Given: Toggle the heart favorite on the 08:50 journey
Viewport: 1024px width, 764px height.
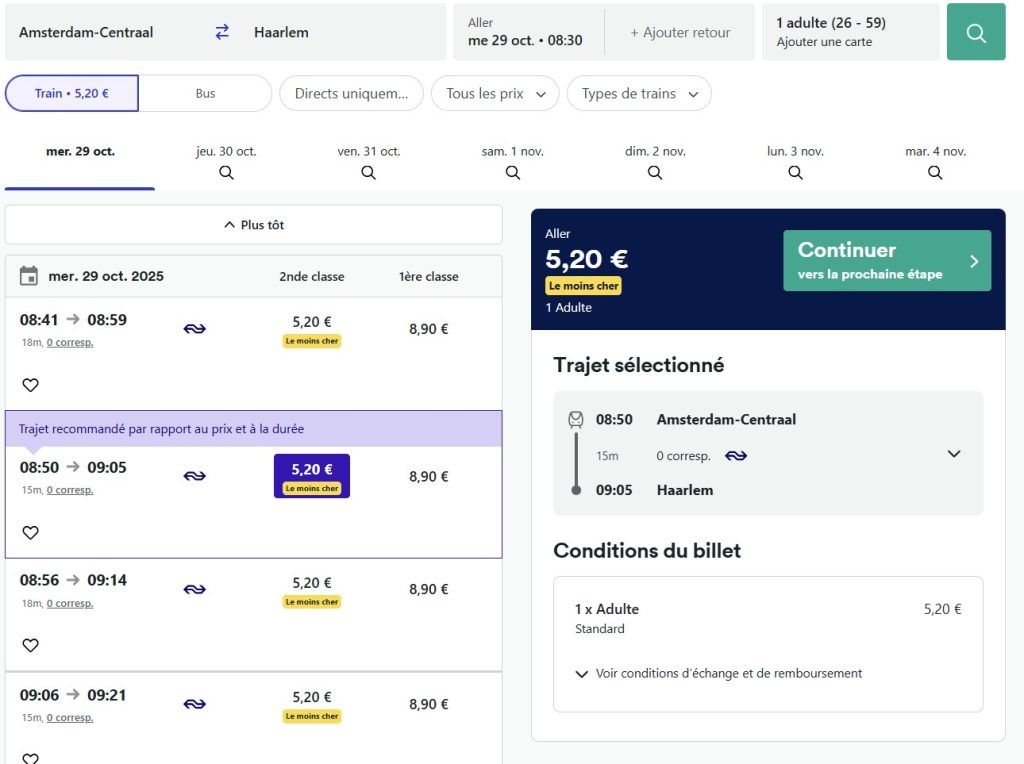Looking at the screenshot, I should point(30,532).
